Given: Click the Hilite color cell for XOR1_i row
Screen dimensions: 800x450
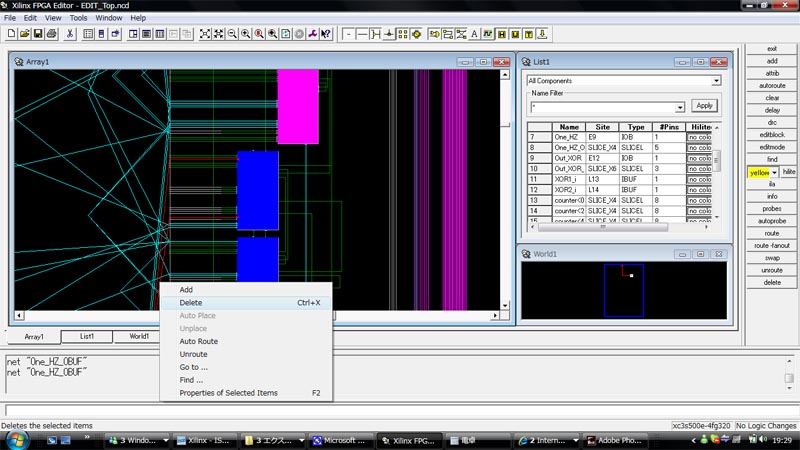Looking at the screenshot, I should pyautogui.click(x=699, y=179).
